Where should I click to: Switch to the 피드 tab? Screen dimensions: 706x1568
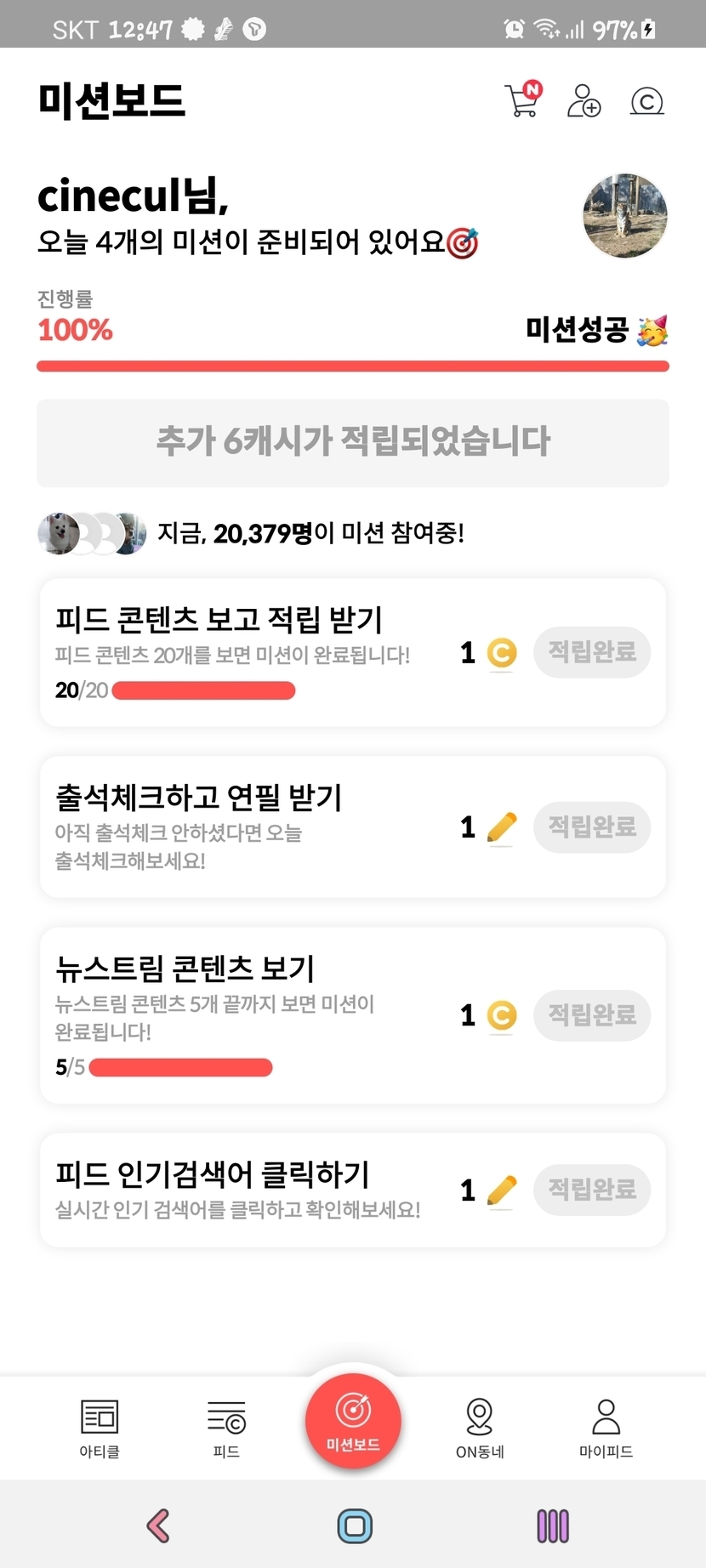pos(226,1427)
